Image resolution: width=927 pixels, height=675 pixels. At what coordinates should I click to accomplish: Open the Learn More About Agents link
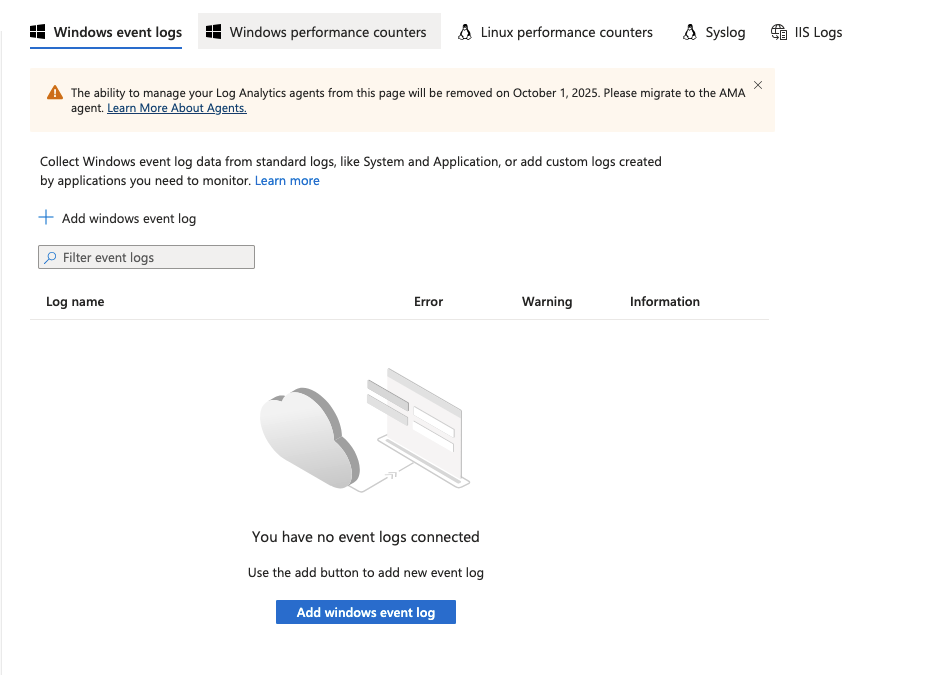(177, 108)
